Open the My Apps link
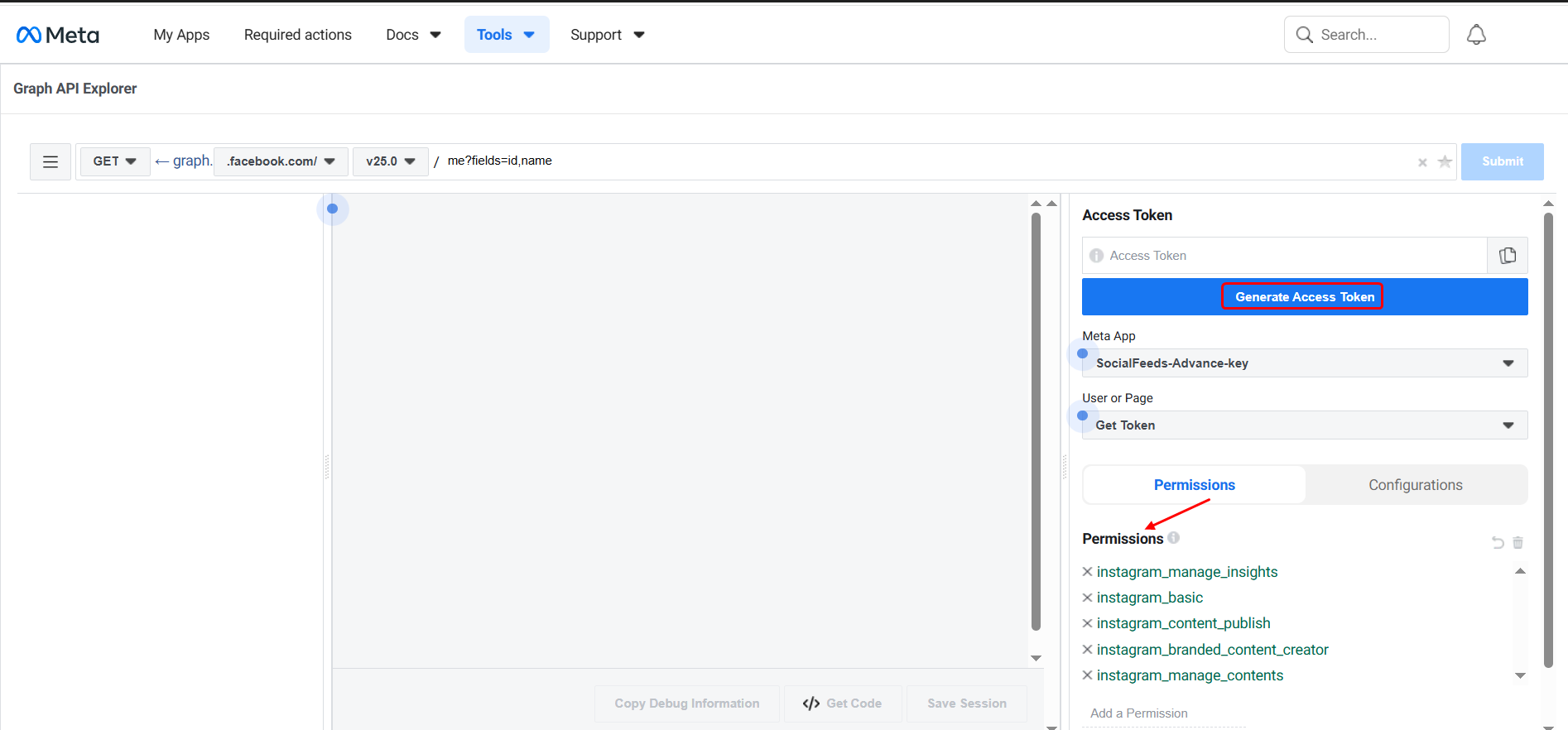Screen dimensions: 1568x730 pyautogui.click(x=181, y=35)
